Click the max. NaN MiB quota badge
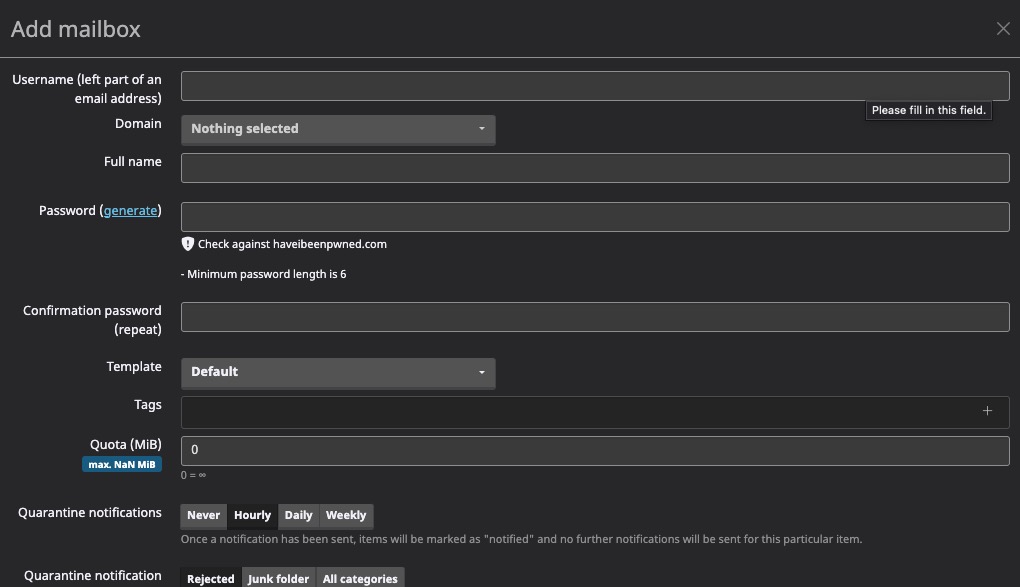The width and height of the screenshot is (1020, 587). point(122,464)
